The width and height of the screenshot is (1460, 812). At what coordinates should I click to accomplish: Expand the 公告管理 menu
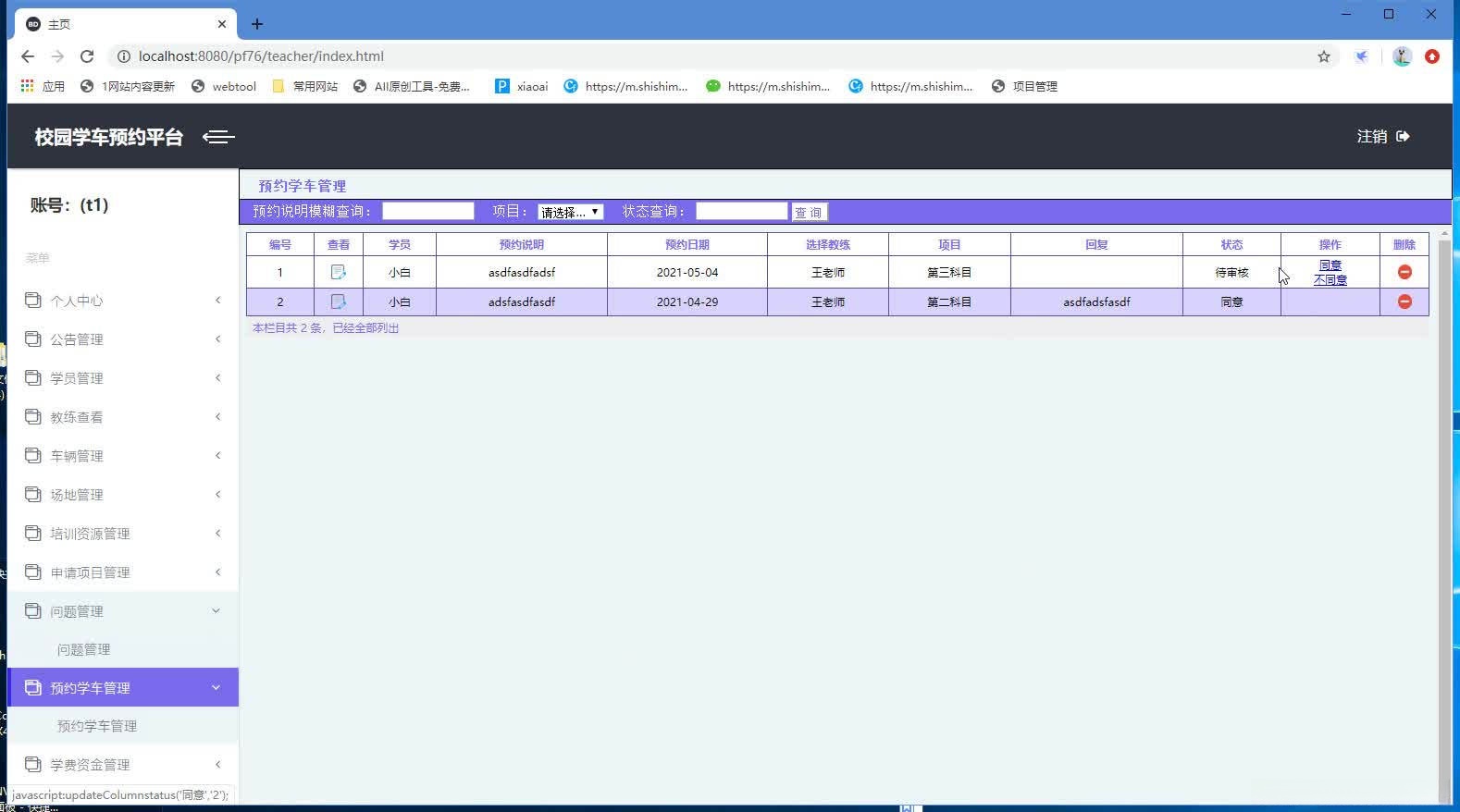point(123,339)
